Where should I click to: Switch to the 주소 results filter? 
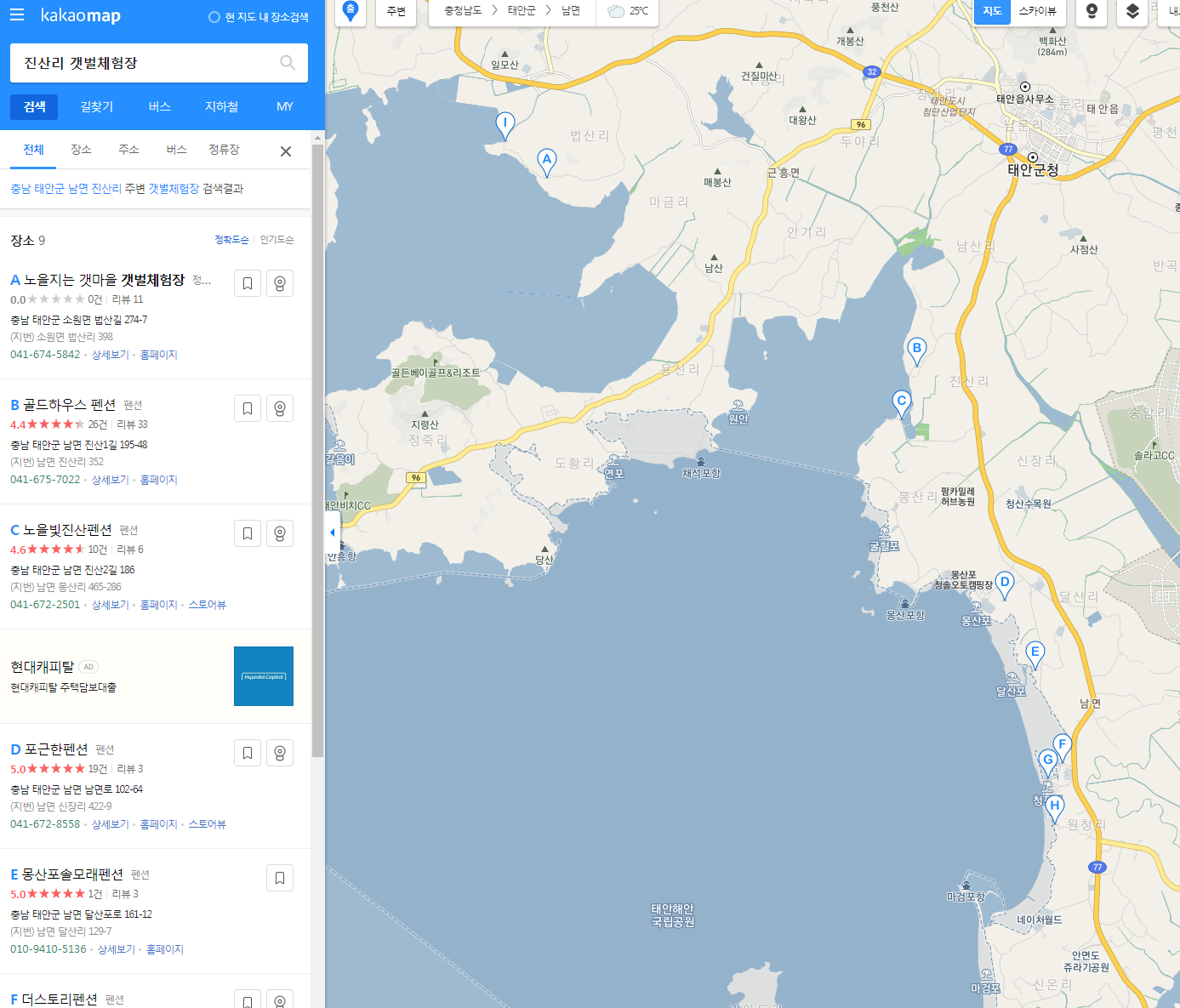(128, 150)
